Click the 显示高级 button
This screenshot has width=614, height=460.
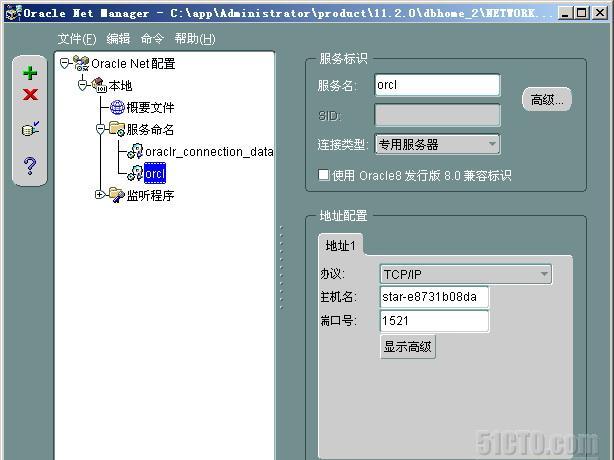pyautogui.click(x=408, y=346)
